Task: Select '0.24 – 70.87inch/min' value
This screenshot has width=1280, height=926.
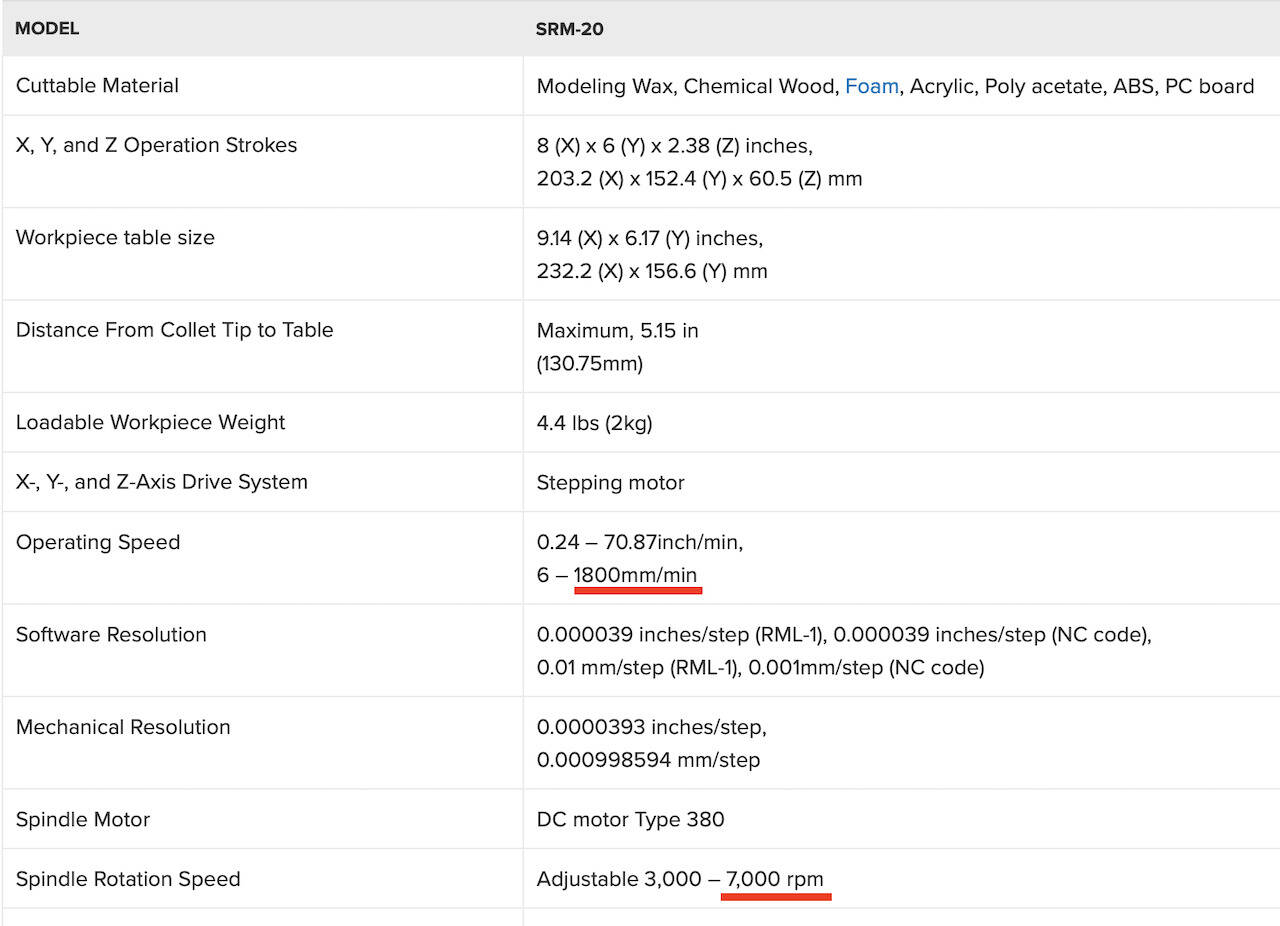Action: [x=640, y=542]
